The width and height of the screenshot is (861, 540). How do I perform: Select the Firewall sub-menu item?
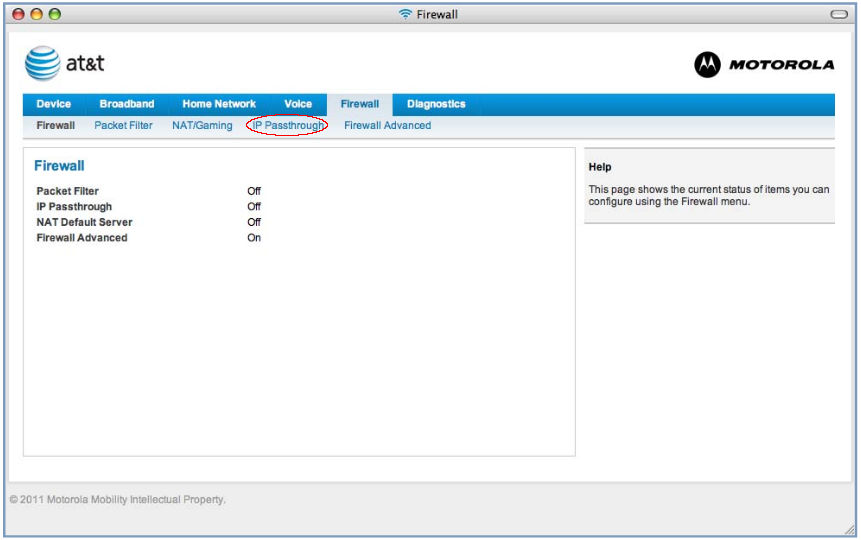click(x=56, y=126)
